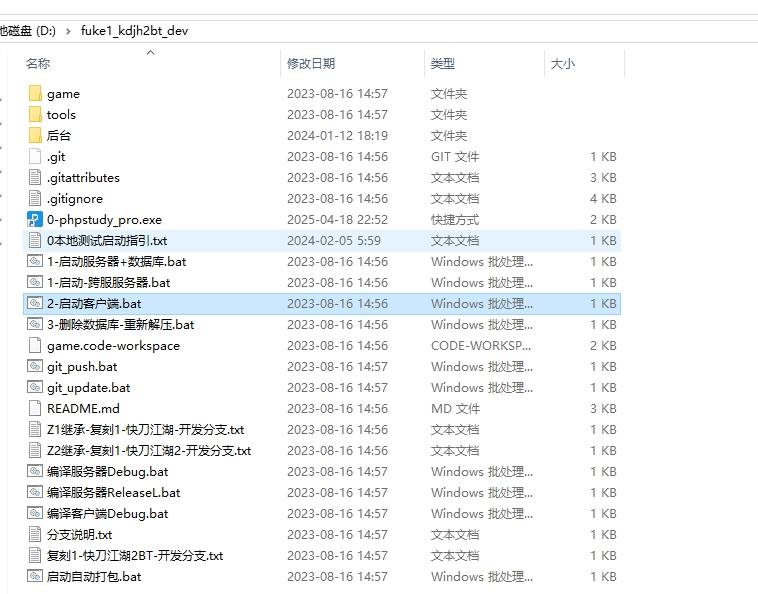Click the 地磁盘 (D:) breadcrumb segment
The width and height of the screenshot is (758, 594).
[28, 31]
